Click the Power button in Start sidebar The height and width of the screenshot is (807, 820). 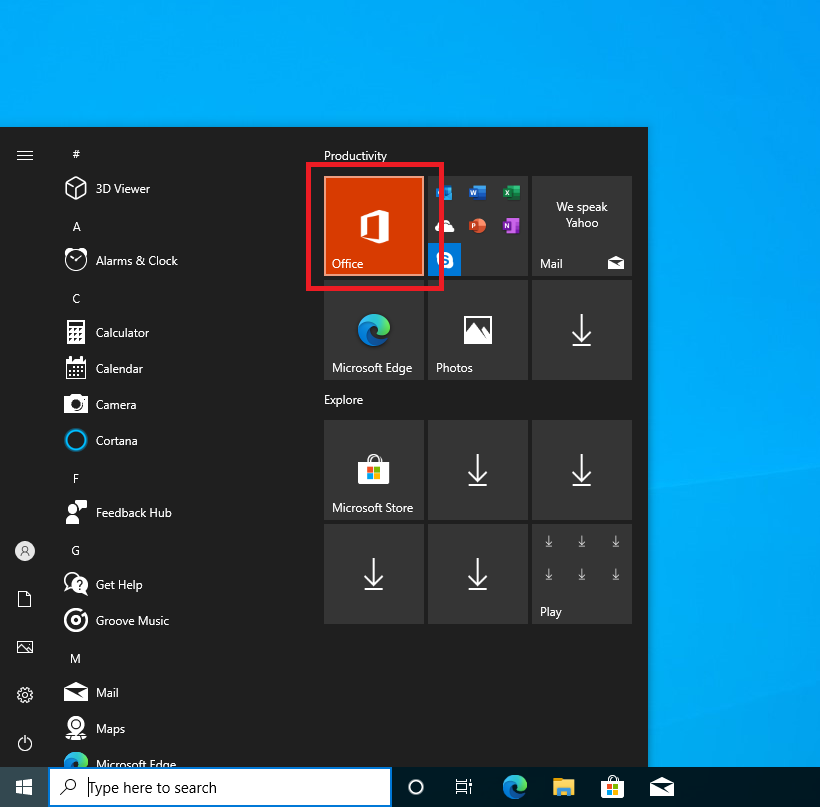pyautogui.click(x=25, y=743)
